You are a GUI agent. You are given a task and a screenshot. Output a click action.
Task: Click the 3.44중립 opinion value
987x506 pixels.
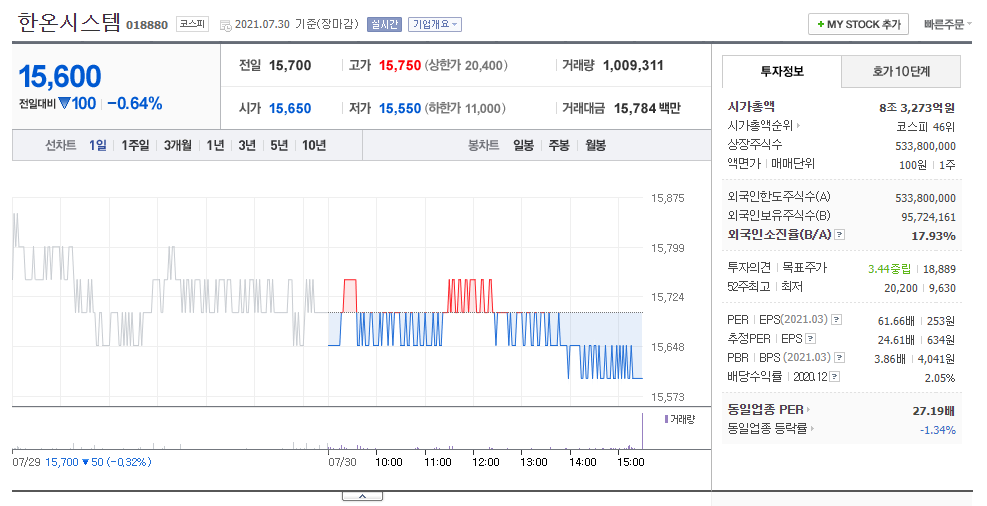tap(889, 269)
